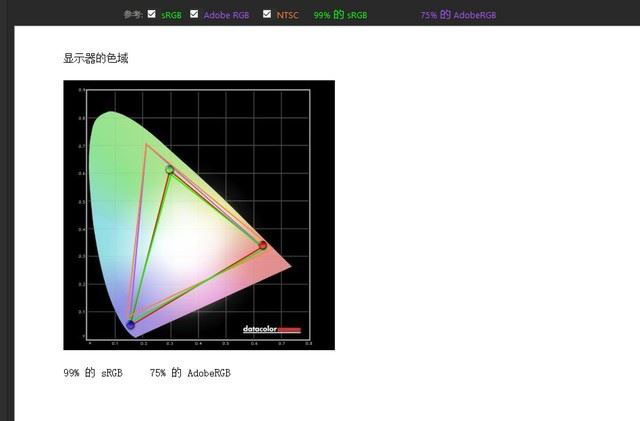Click the blue primary point on the gamut chart
The width and height of the screenshot is (640, 421).
pyautogui.click(x=130, y=325)
